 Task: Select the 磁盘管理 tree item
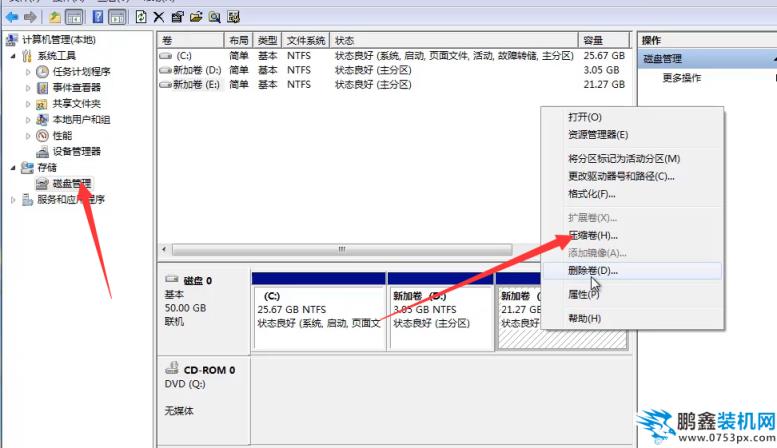point(72,183)
